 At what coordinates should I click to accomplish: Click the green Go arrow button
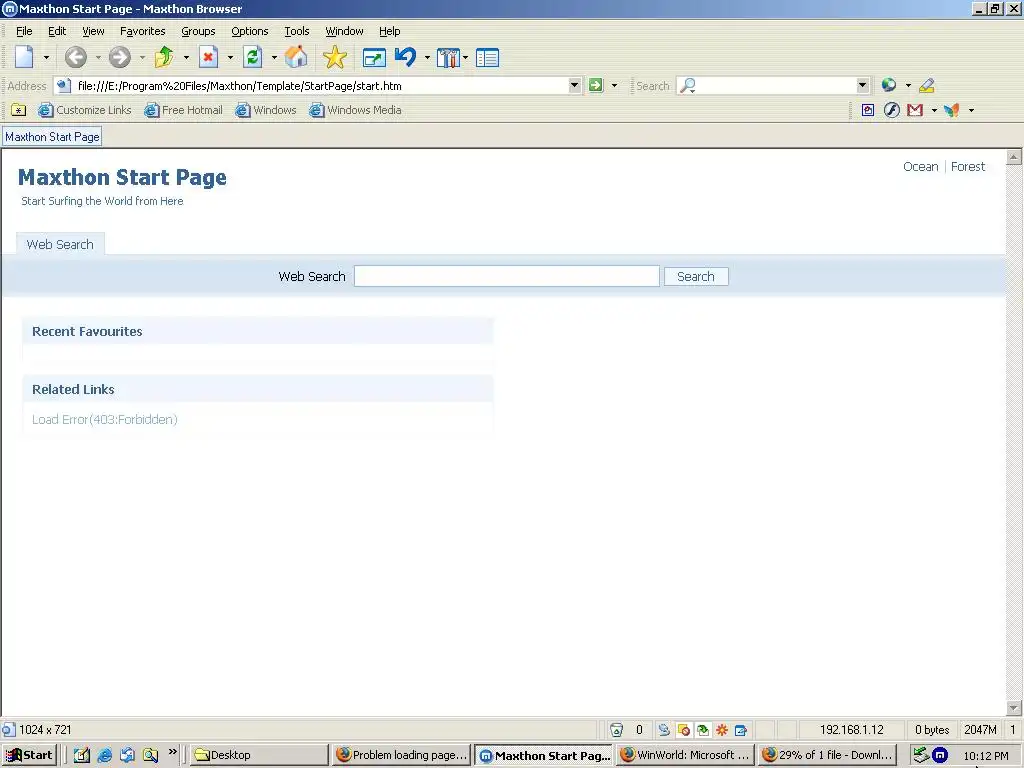pyautogui.click(x=596, y=85)
